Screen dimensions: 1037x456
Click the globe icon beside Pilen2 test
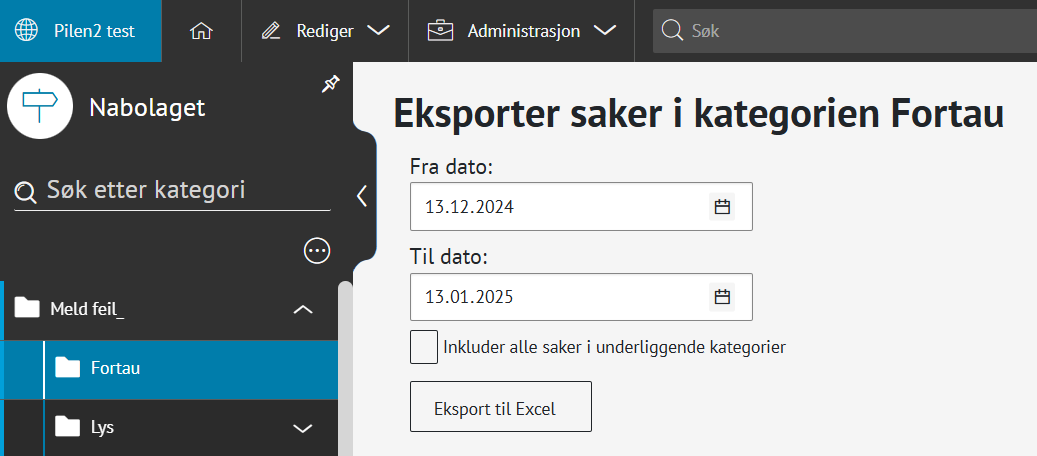click(x=26, y=31)
